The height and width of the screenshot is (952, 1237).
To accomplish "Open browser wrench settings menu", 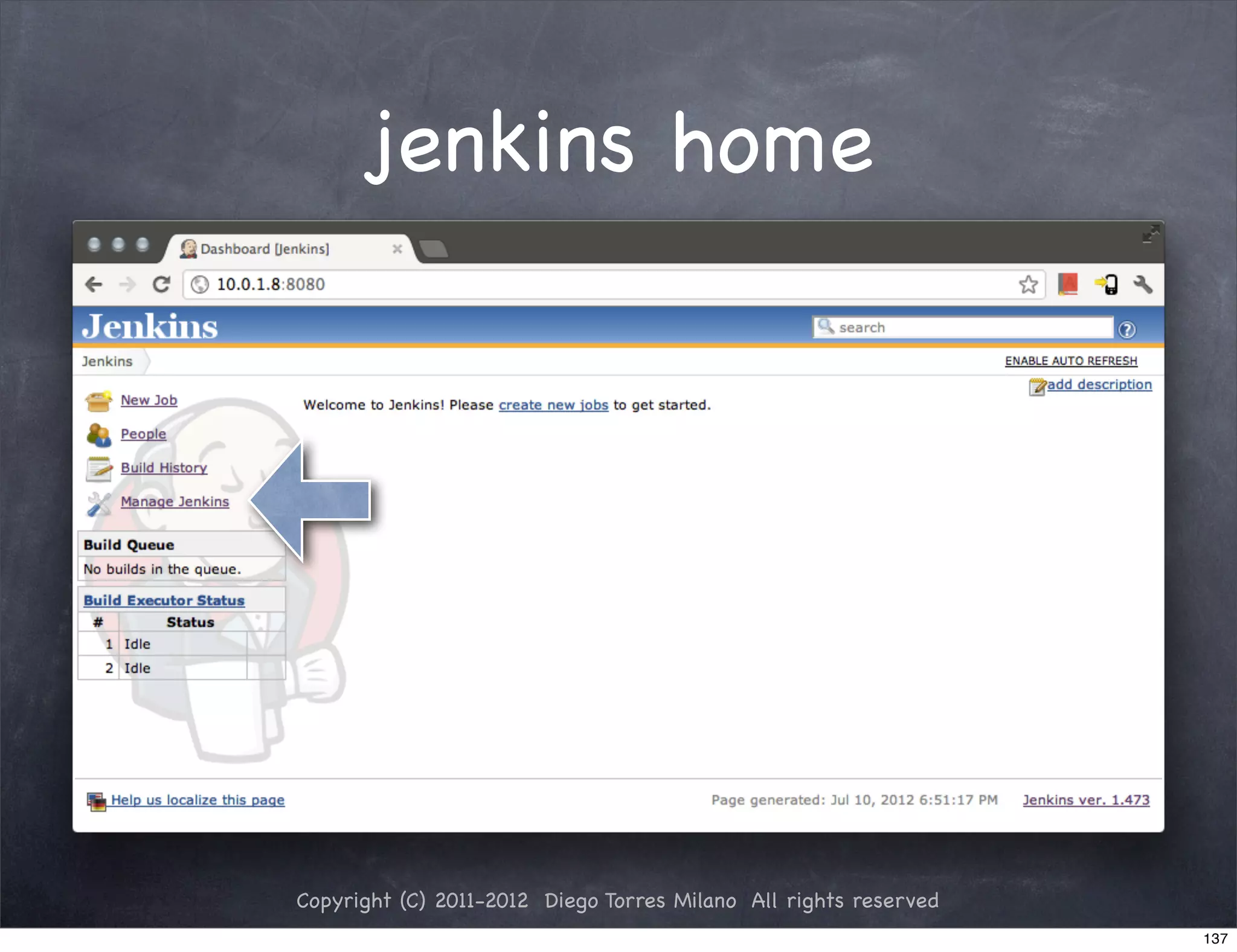I will coord(1142,285).
